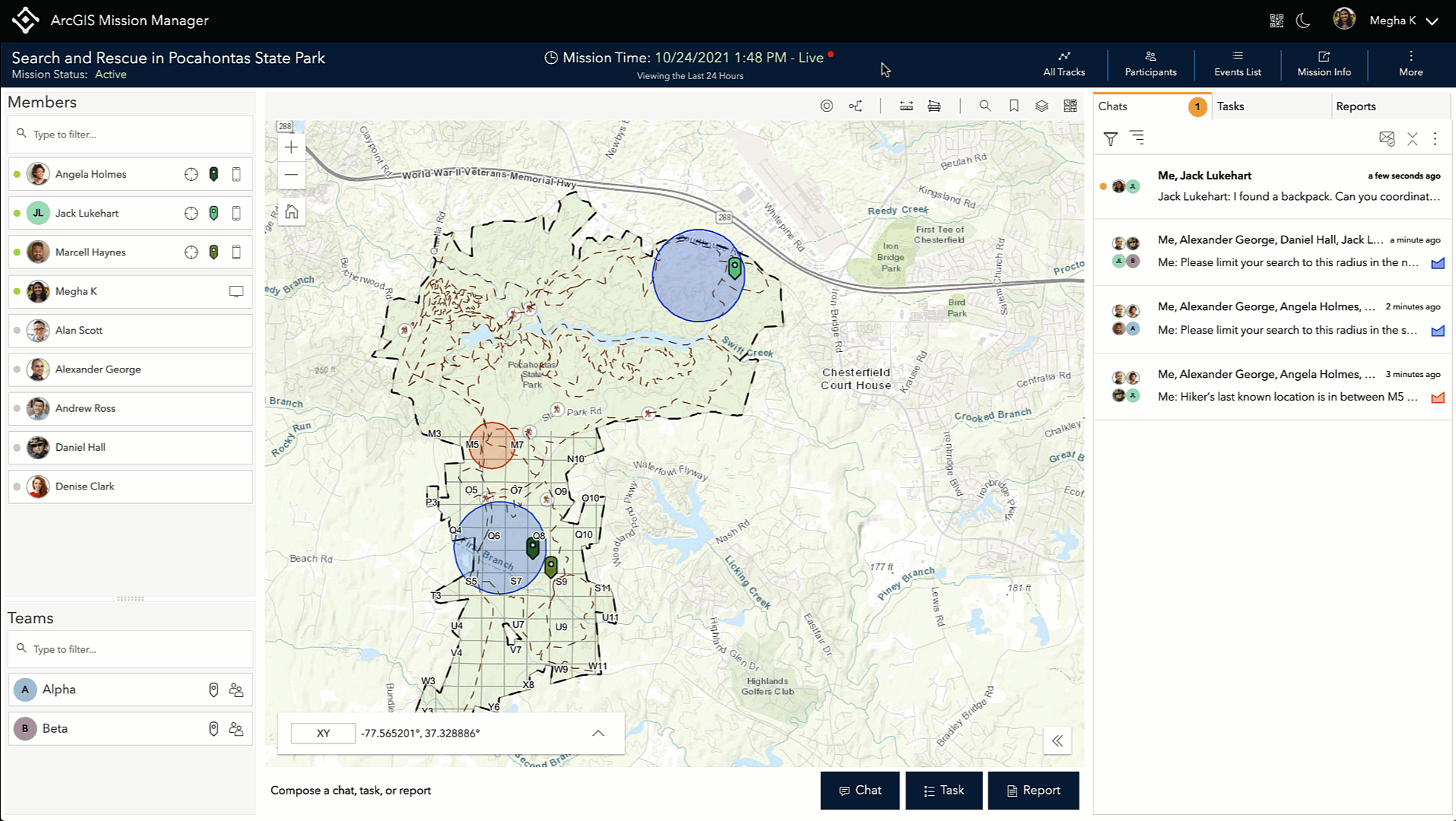Image resolution: width=1456 pixels, height=821 pixels.
Task: Open Jack Lukehart's backpack chat message
Action: [x=1272, y=186]
